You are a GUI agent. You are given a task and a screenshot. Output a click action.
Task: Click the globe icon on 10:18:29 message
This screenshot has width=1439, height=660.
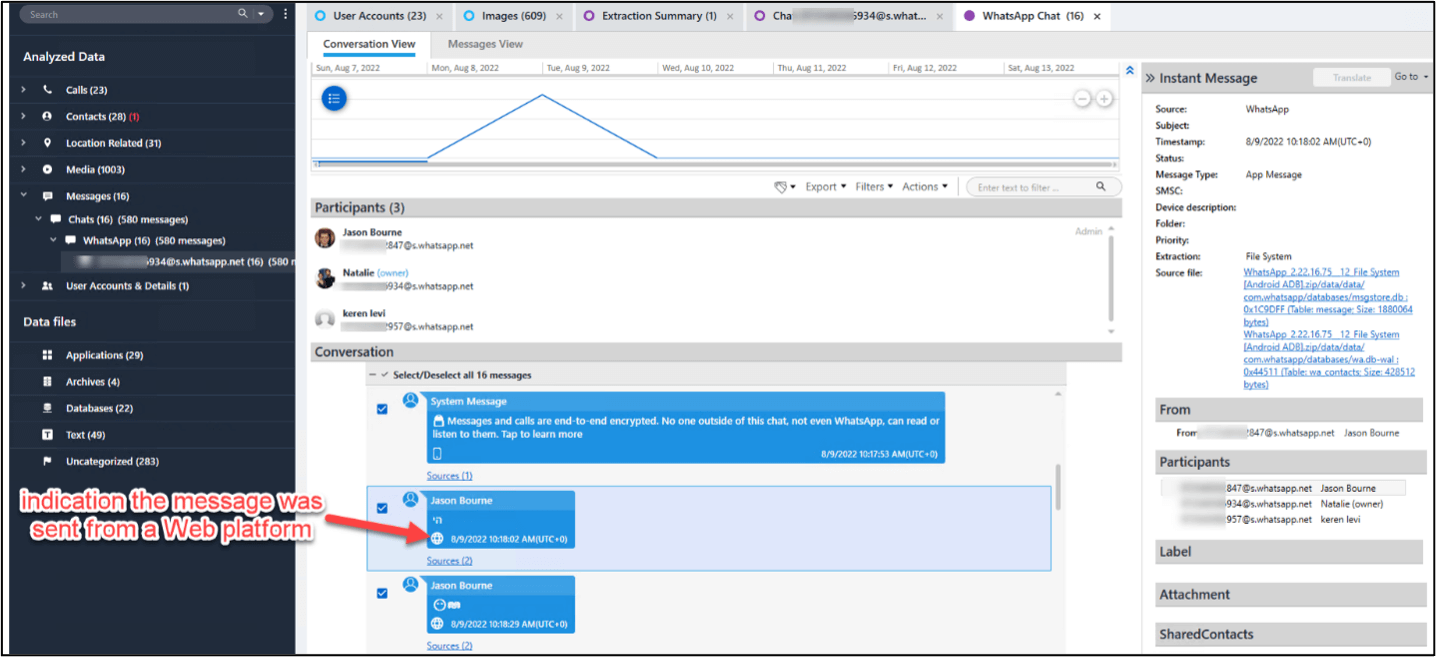437,624
